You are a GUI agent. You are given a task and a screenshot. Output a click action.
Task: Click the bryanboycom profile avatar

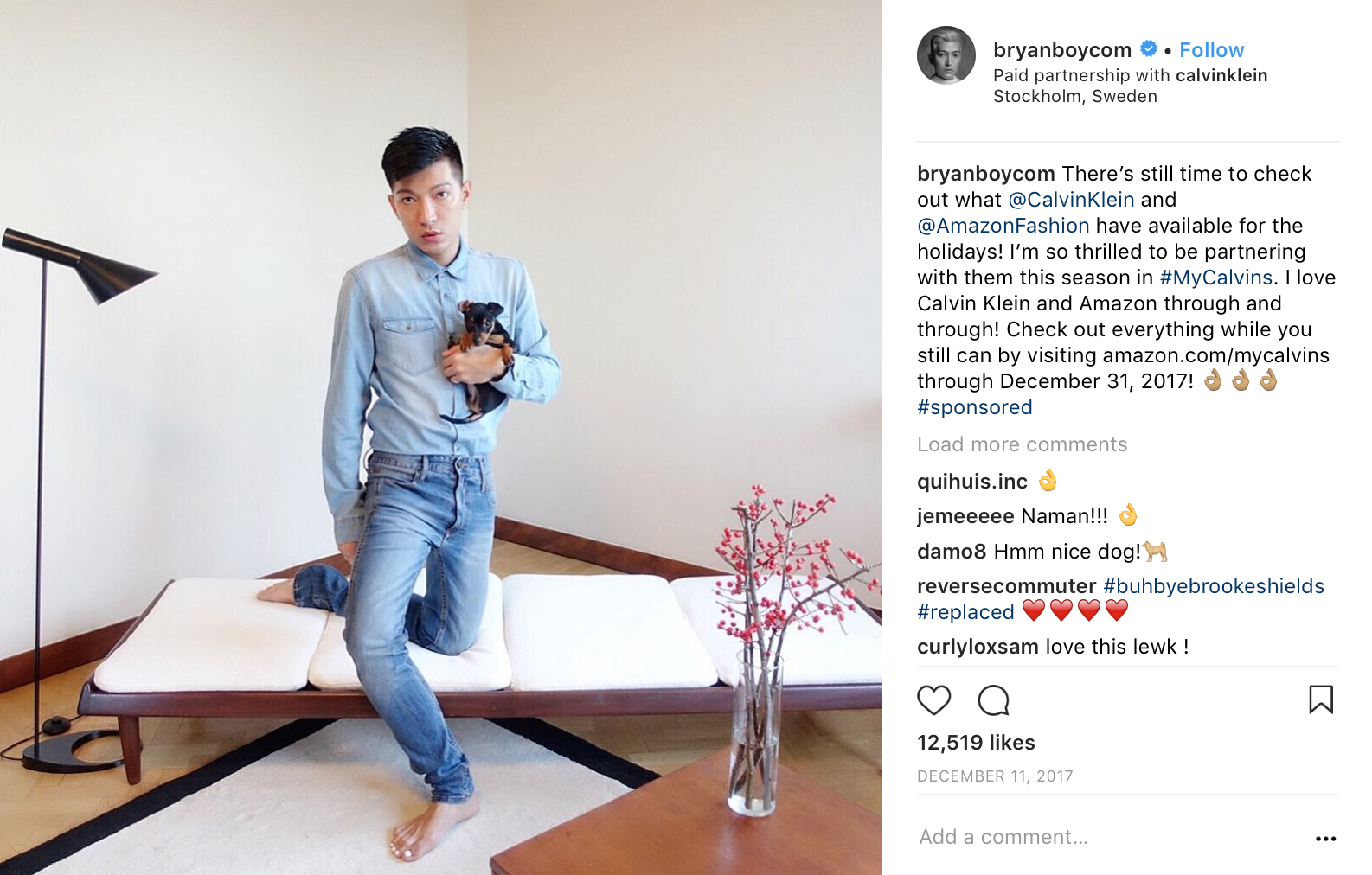click(946, 55)
